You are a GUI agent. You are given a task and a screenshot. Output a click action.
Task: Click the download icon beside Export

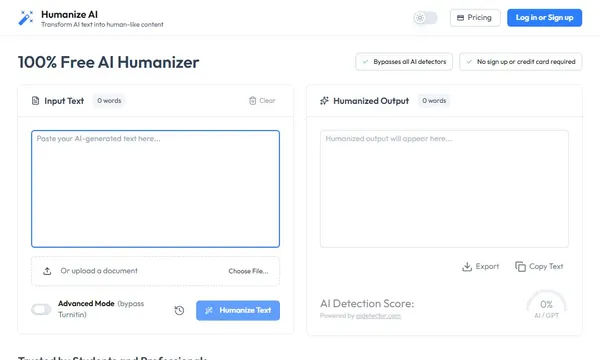click(x=467, y=267)
